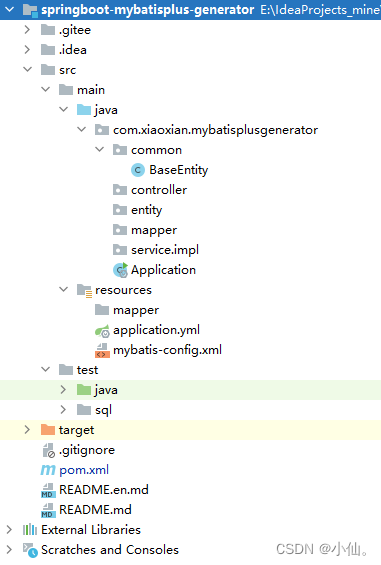Click the src folder icon

tap(48, 69)
